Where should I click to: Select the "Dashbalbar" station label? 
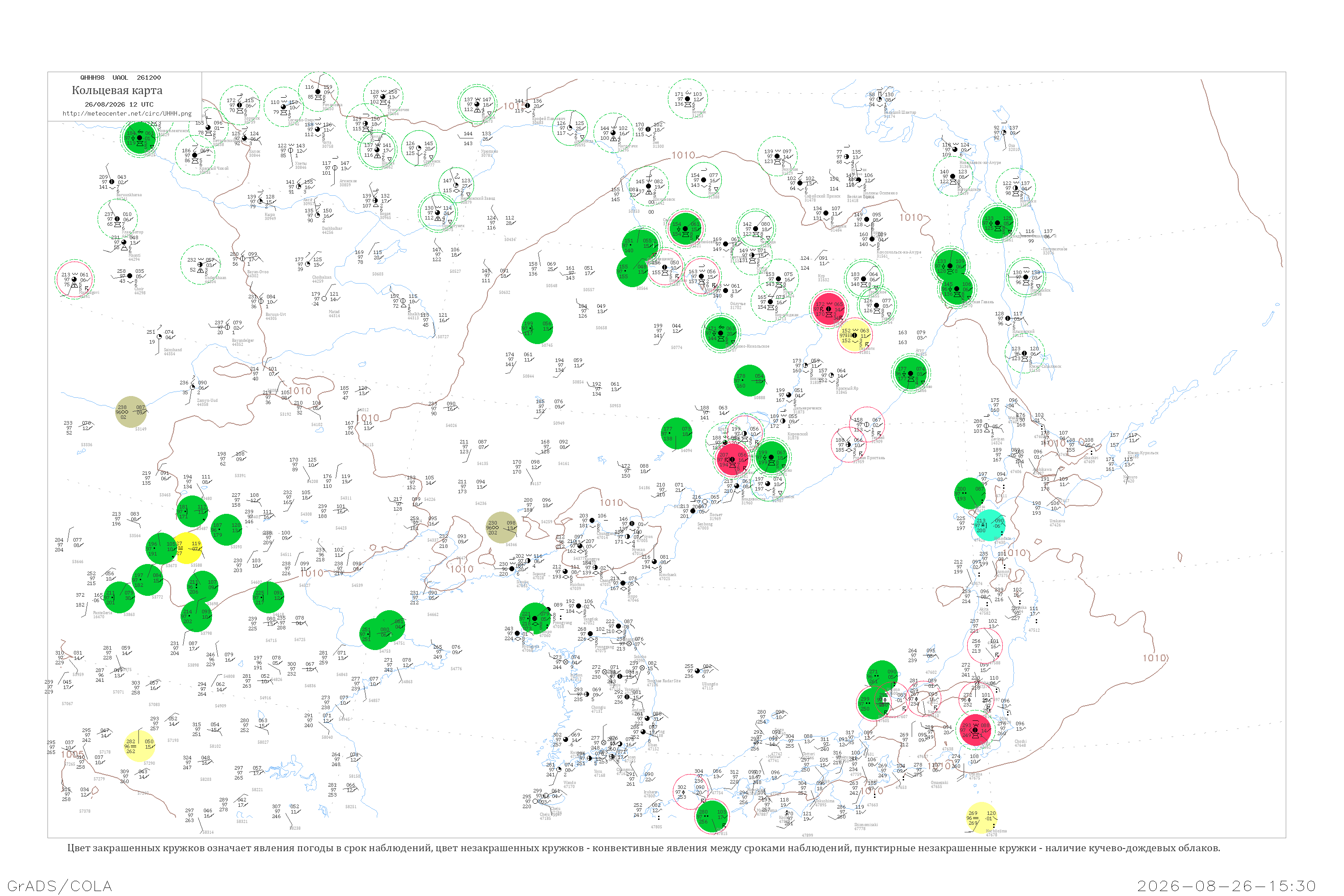pos(332,228)
